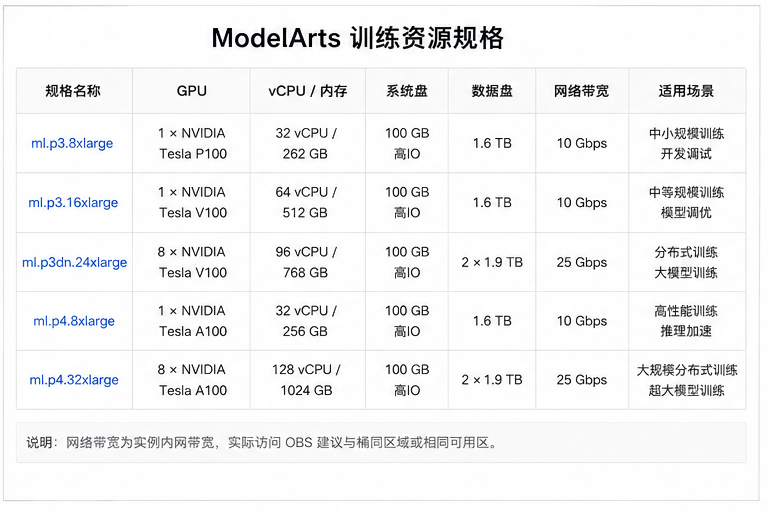Click the 96 vCPU / 768 GB cell
Viewport: 768px width, 512px height.
pos(308,262)
